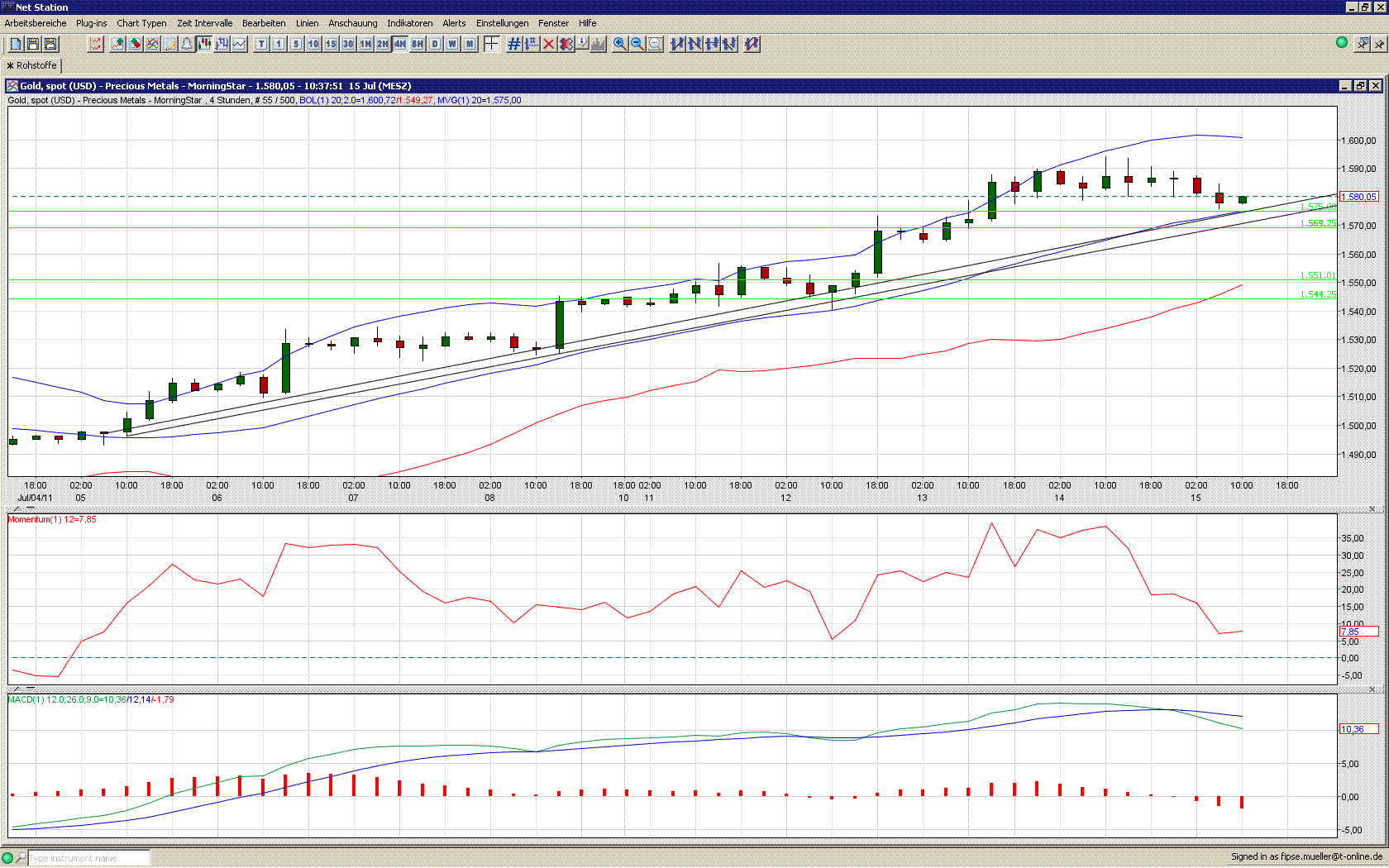The width and height of the screenshot is (1389, 868).
Task: Click the grayed-out zoom reset magnifier
Action: point(655,44)
